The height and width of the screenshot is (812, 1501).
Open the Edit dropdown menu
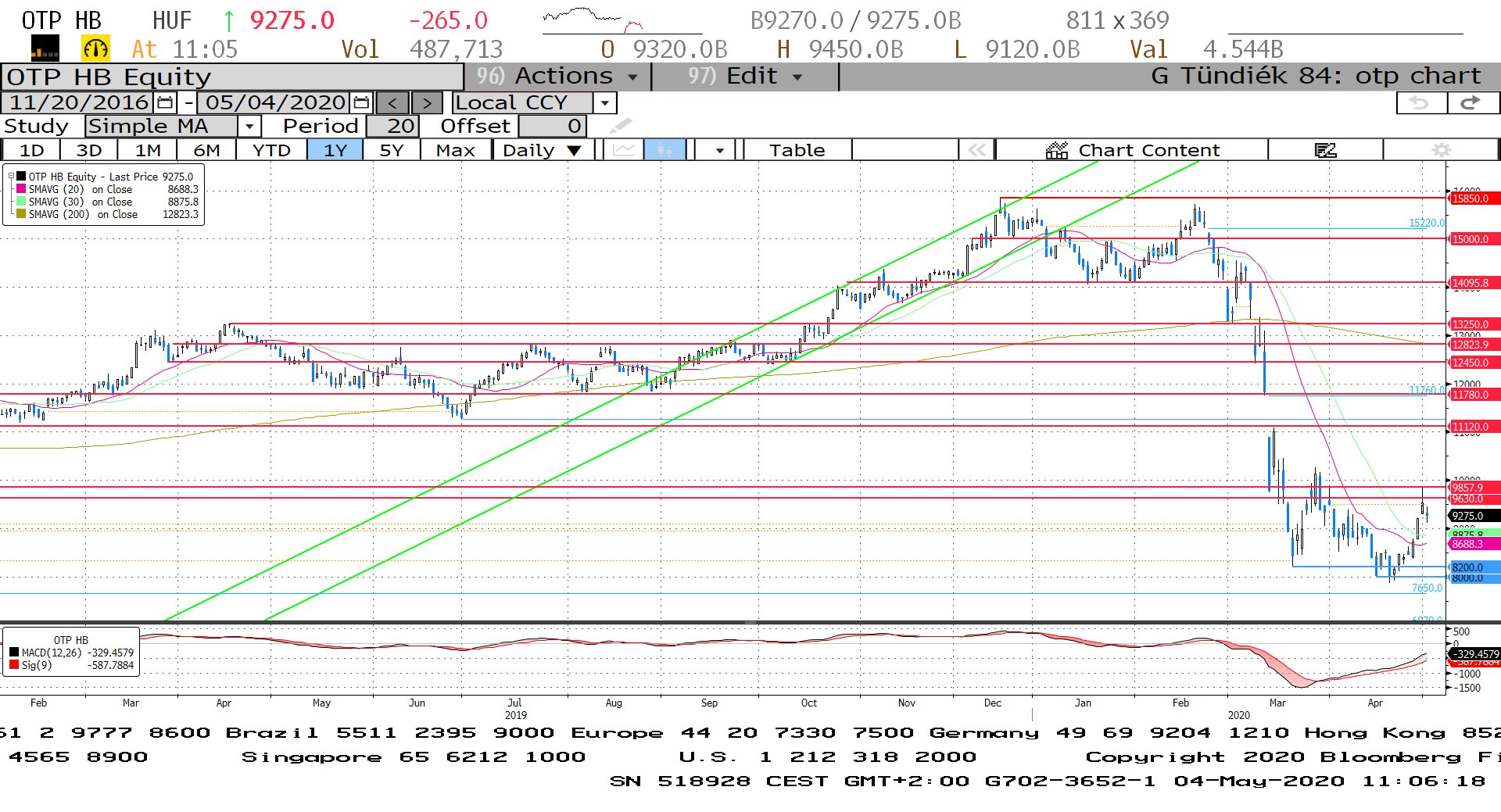point(744,77)
